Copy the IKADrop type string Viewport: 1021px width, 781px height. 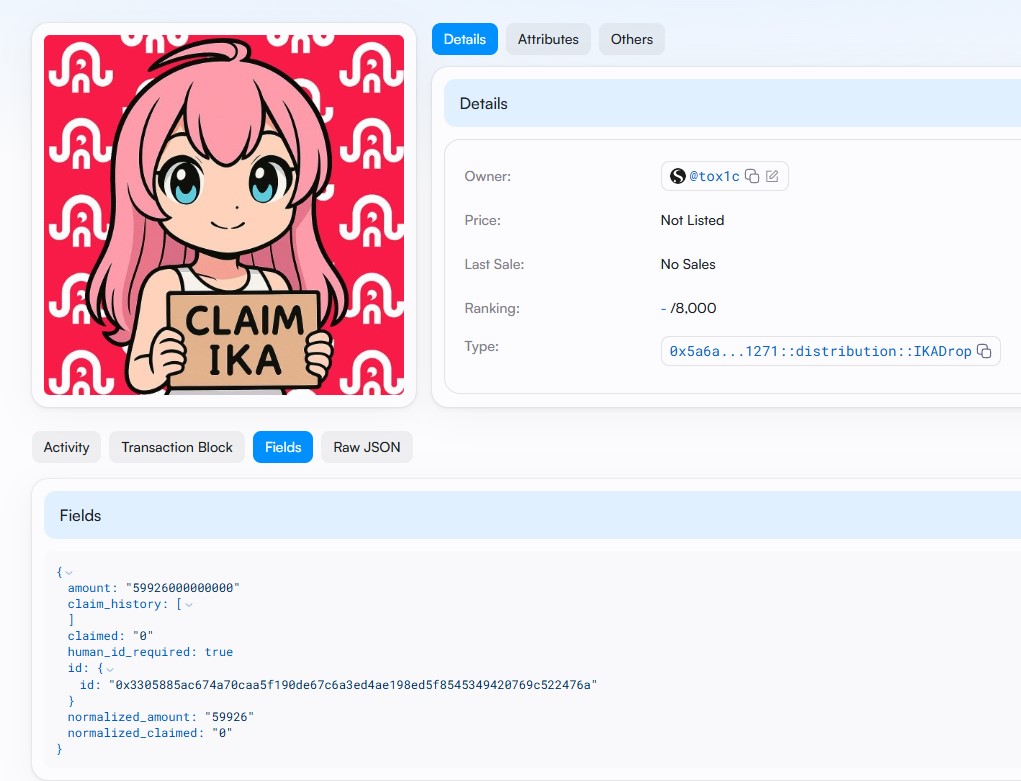[985, 351]
